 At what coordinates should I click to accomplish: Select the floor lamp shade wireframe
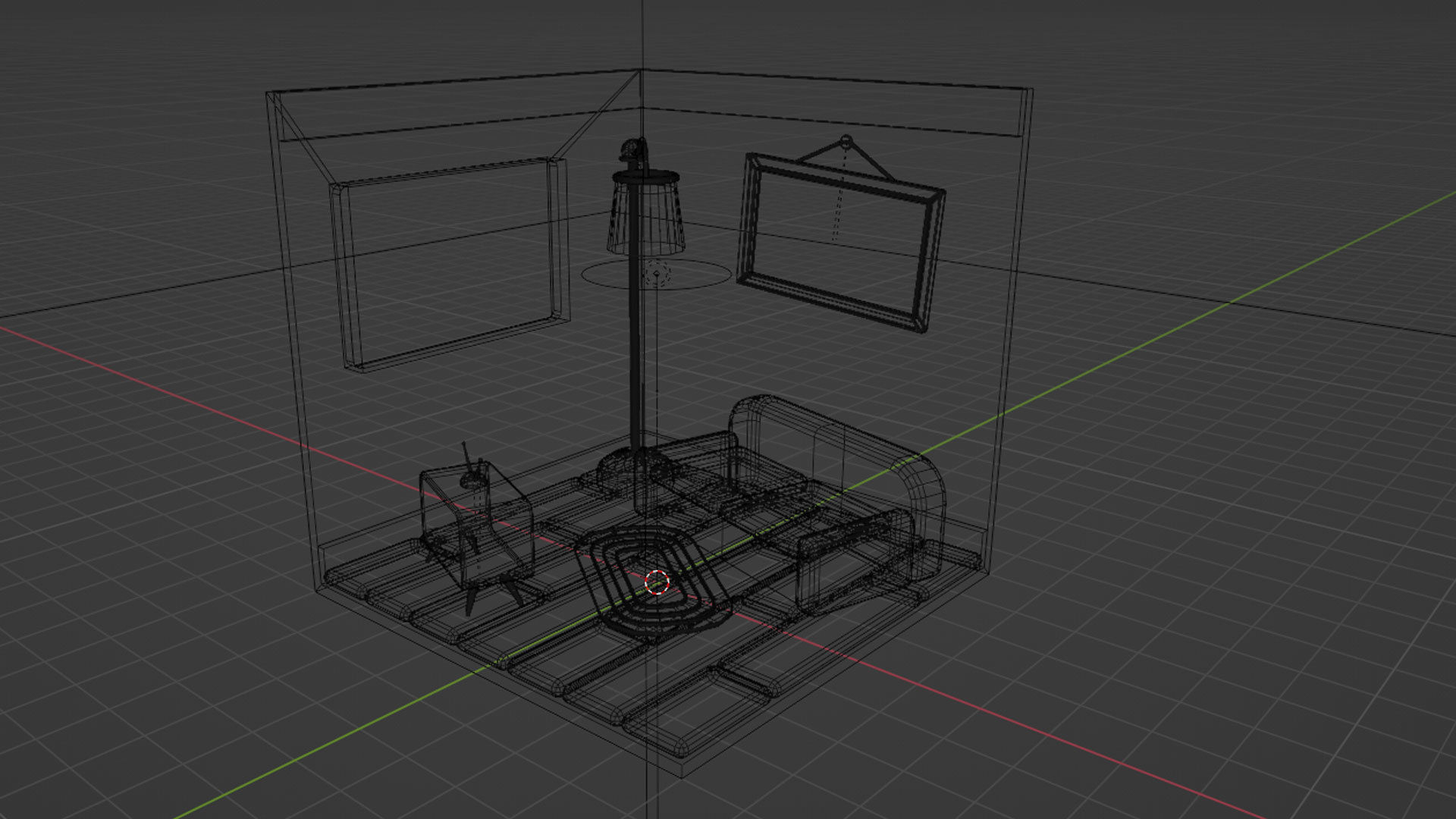coord(645,213)
